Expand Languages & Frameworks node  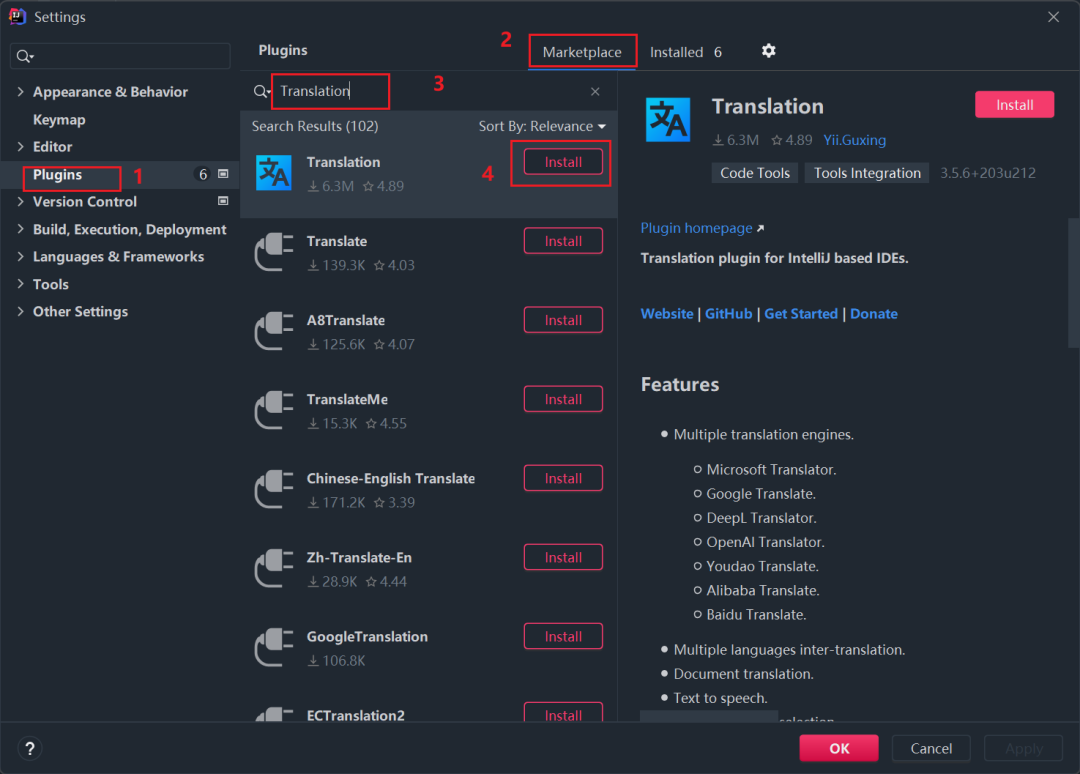pos(20,257)
